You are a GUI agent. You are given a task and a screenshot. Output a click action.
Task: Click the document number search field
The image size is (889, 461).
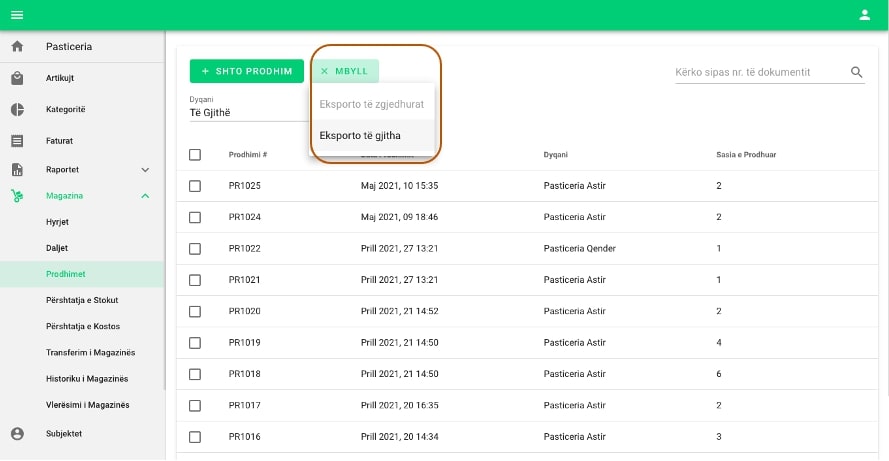click(x=758, y=72)
